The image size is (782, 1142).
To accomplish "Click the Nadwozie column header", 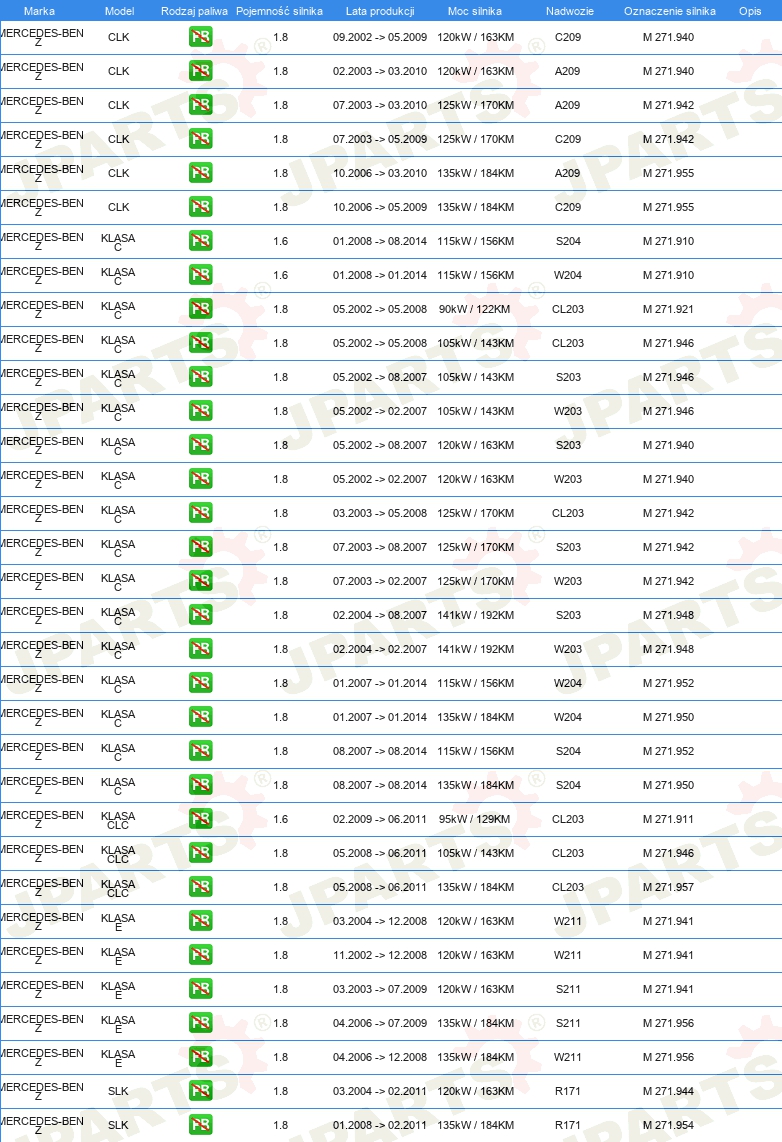I will [569, 11].
